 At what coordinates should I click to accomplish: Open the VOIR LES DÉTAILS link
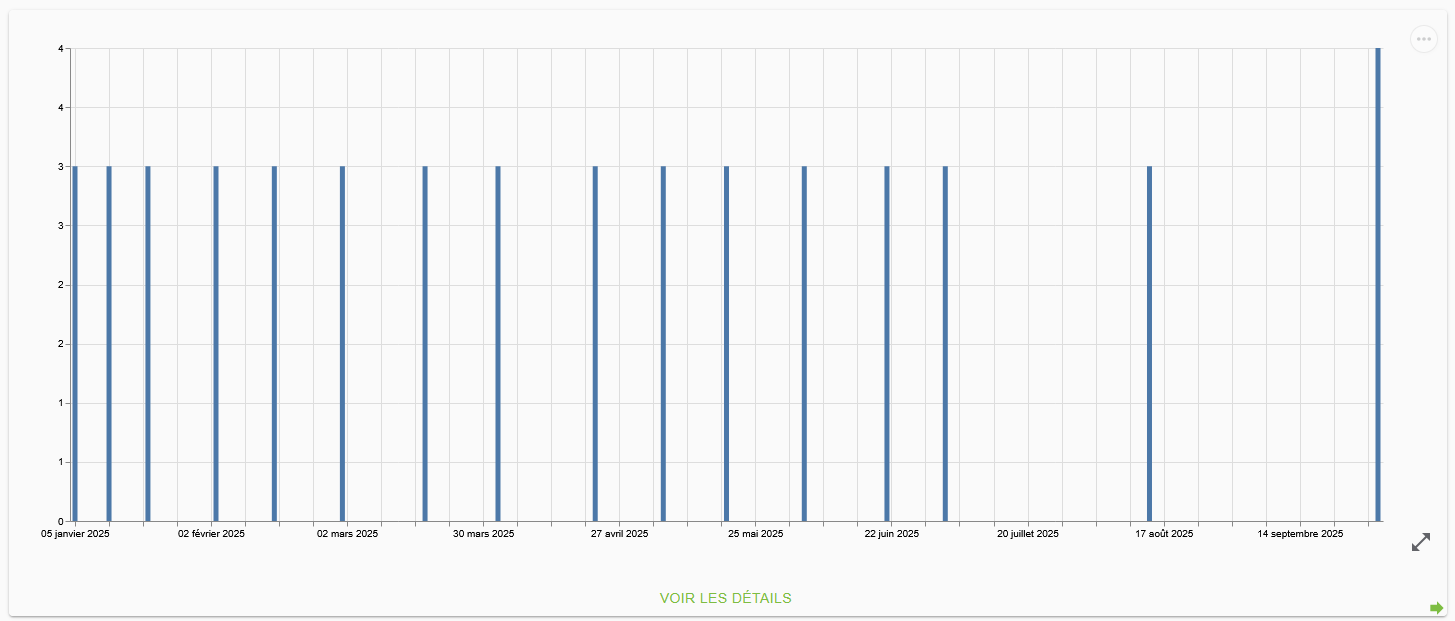pos(725,598)
